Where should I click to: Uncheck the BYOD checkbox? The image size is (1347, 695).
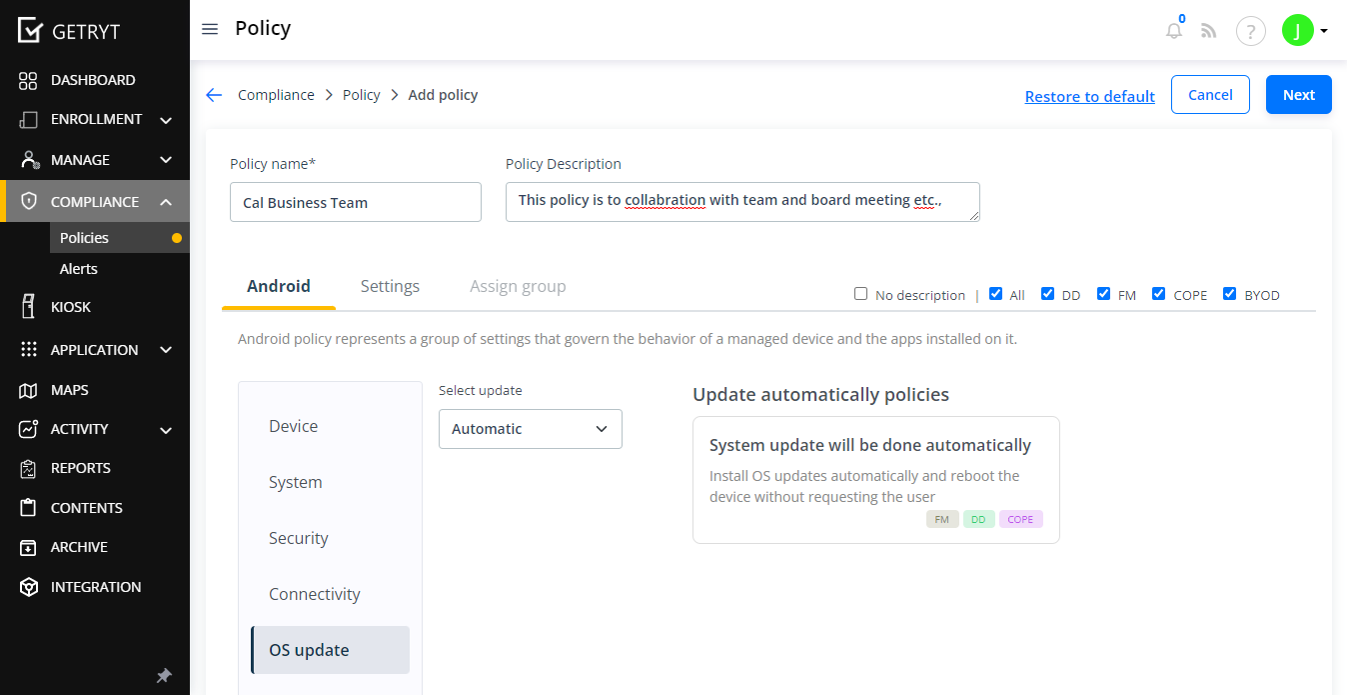pos(1230,294)
